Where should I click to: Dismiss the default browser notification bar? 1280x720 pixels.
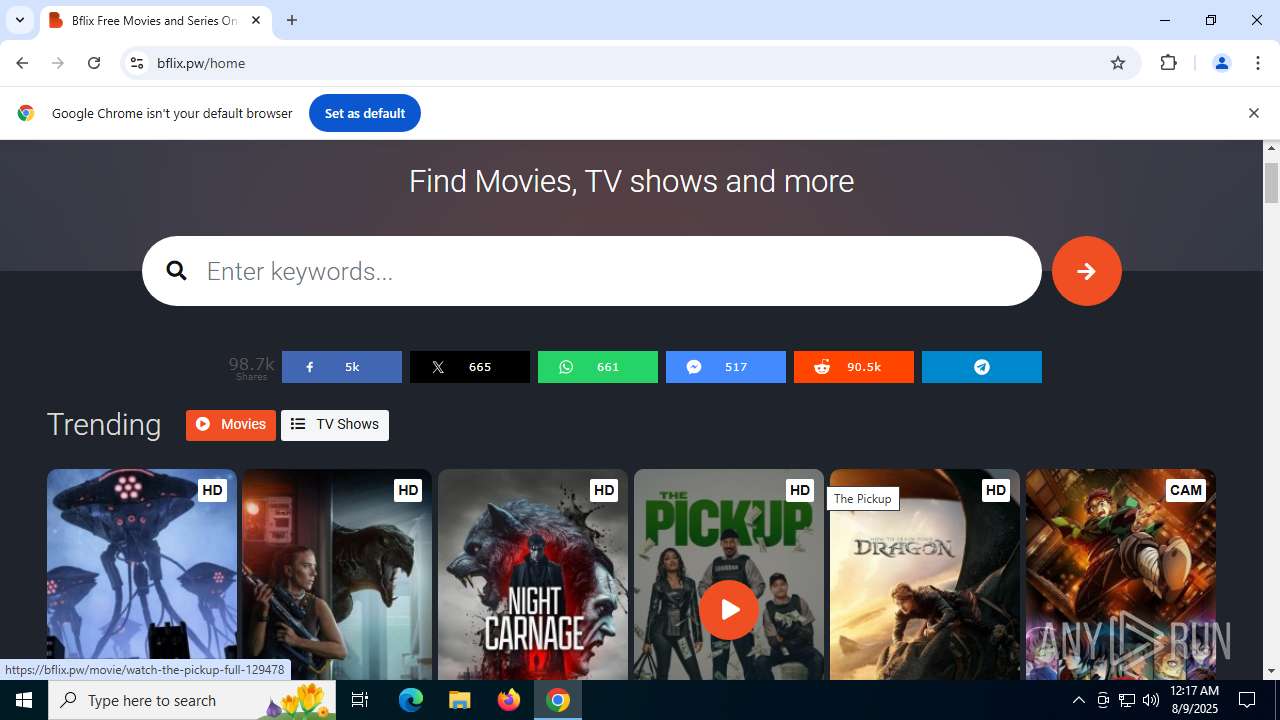1253,113
